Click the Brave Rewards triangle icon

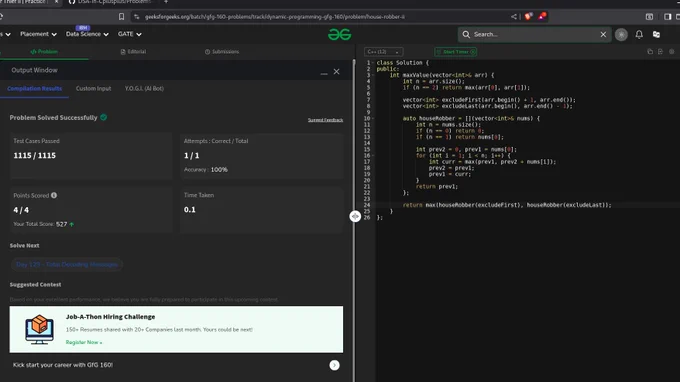tap(542, 16)
